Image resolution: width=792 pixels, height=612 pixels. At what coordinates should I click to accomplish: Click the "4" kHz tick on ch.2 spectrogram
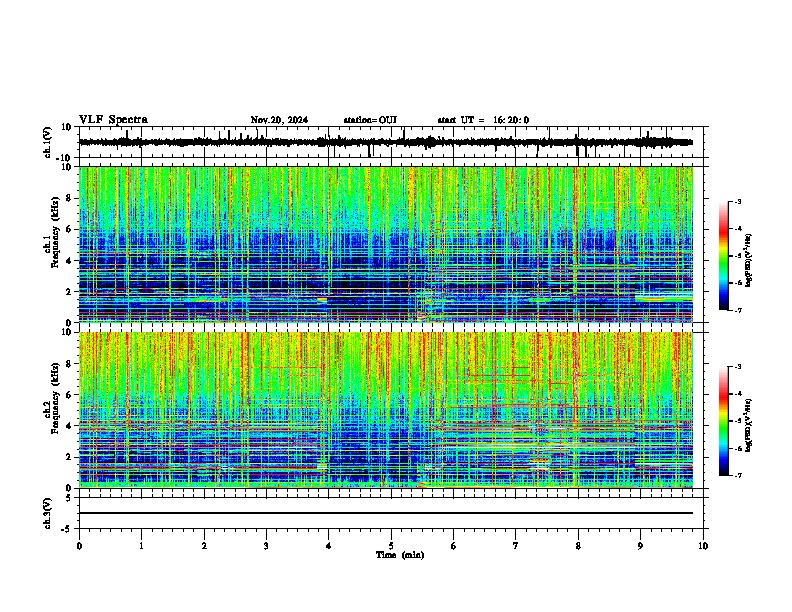(69, 426)
